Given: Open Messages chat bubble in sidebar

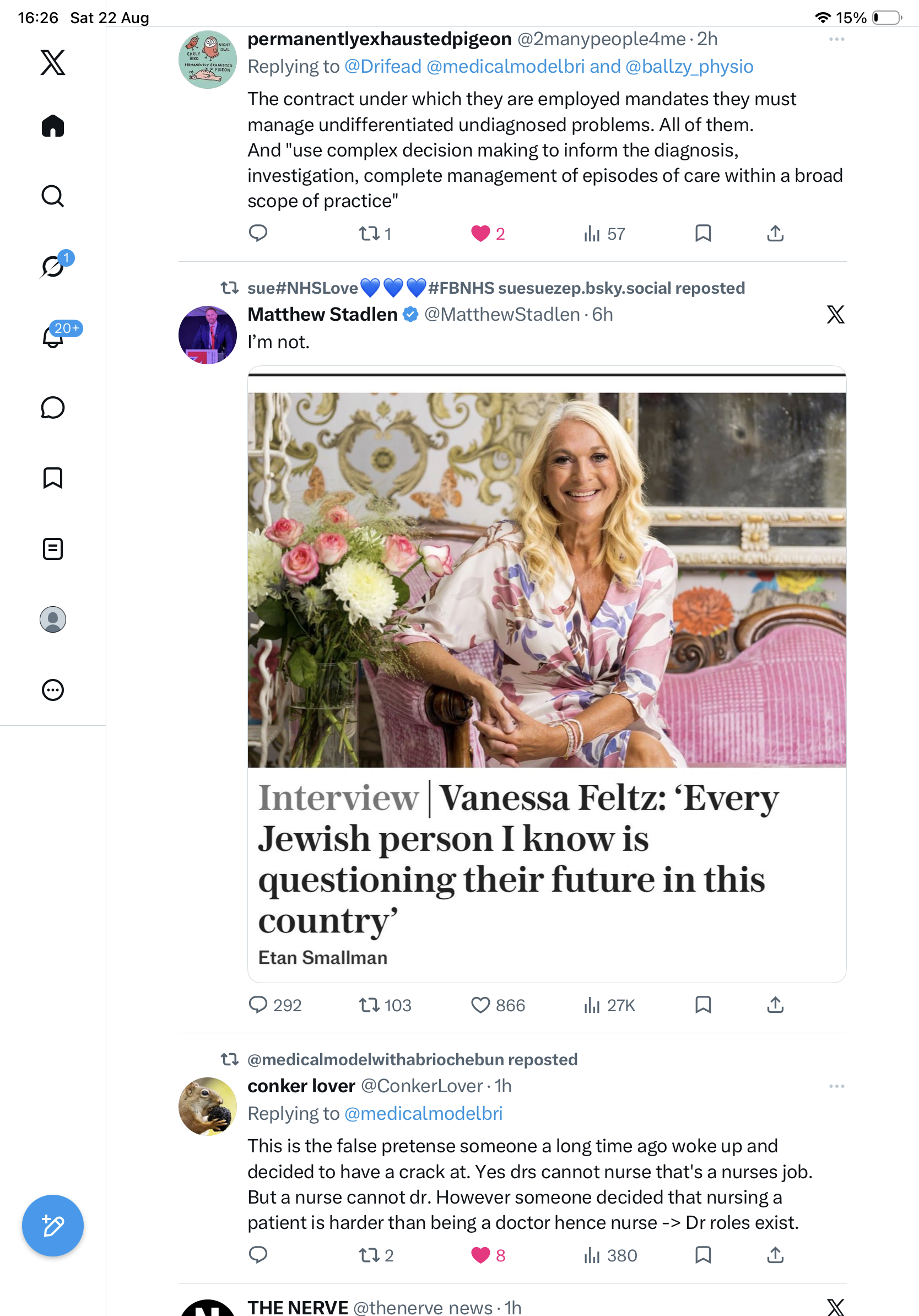Looking at the screenshot, I should coord(53,407).
